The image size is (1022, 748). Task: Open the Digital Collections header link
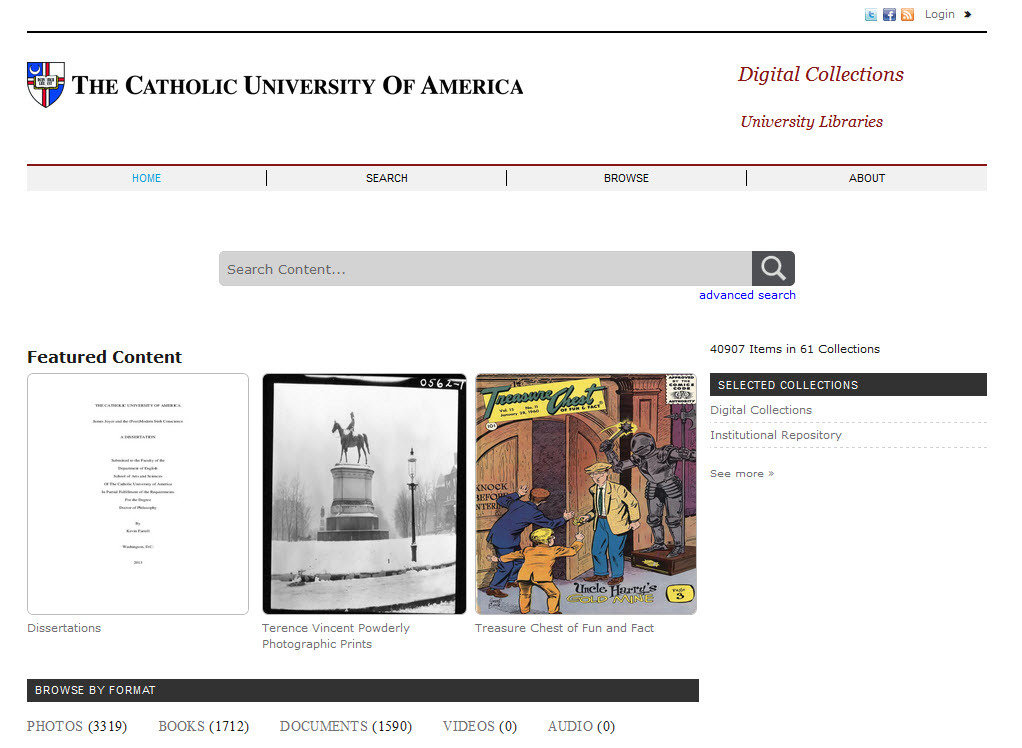pyautogui.click(x=821, y=74)
